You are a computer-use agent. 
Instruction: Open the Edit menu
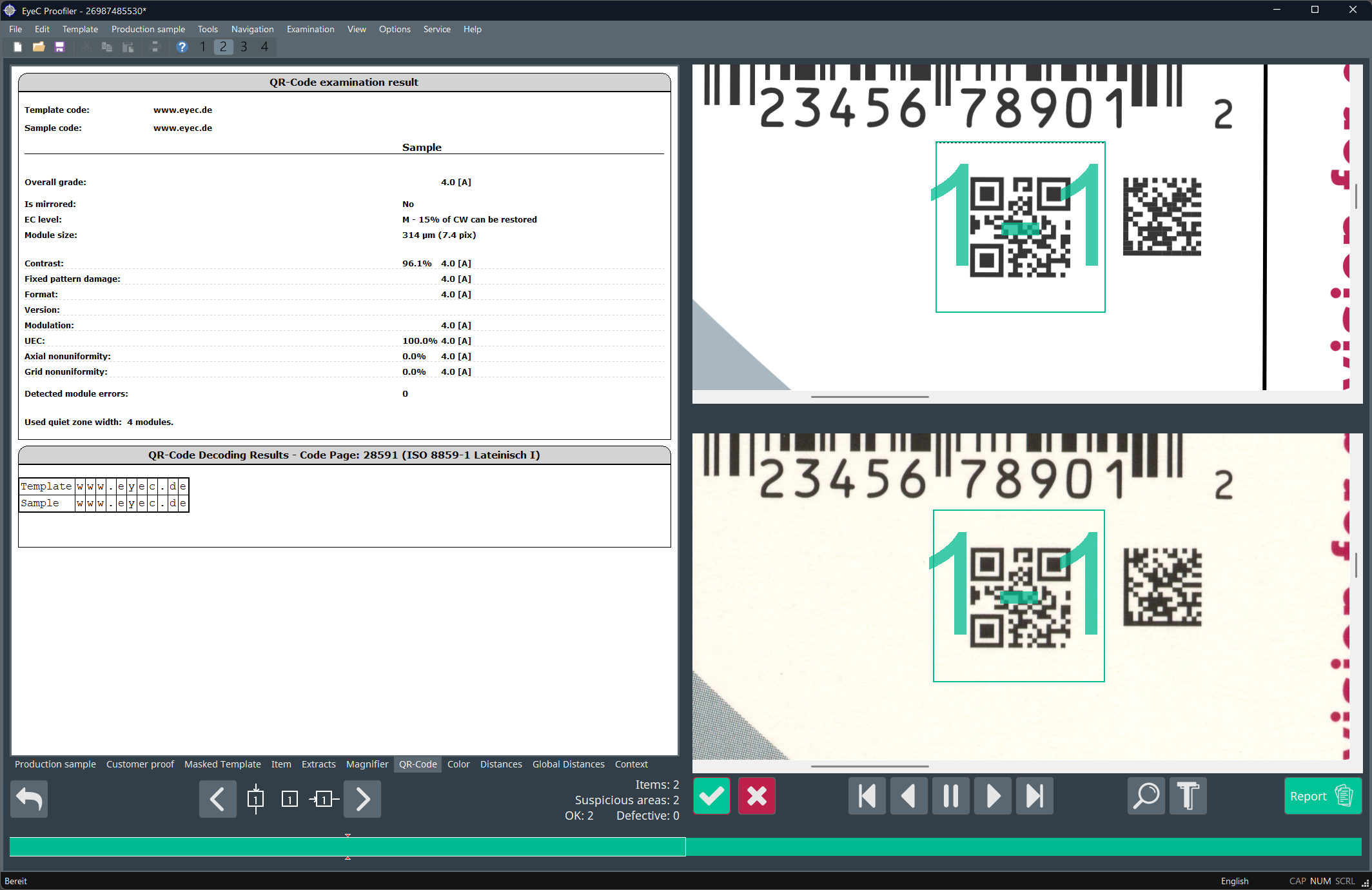[x=42, y=29]
